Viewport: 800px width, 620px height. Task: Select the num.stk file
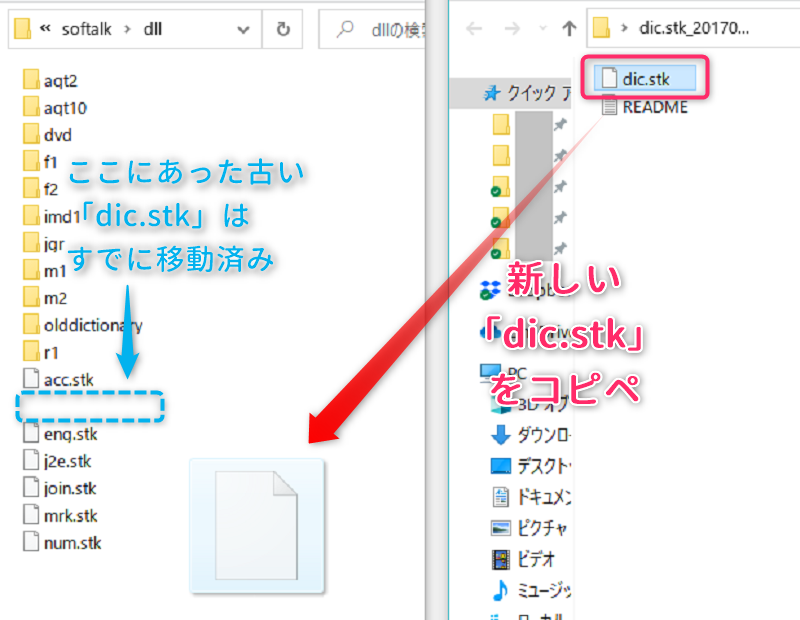[72, 543]
